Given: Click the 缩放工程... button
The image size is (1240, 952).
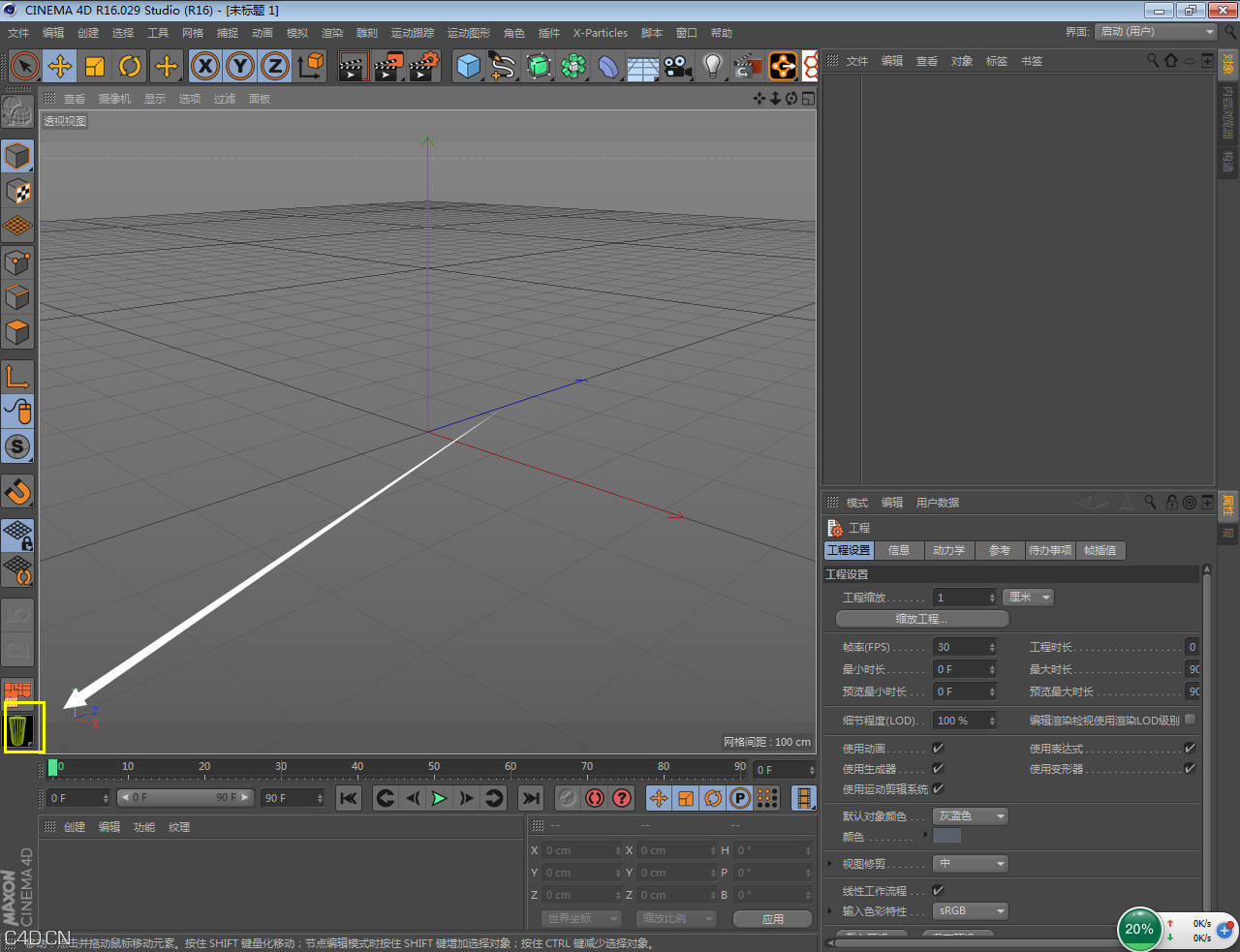Looking at the screenshot, I should coord(921,619).
